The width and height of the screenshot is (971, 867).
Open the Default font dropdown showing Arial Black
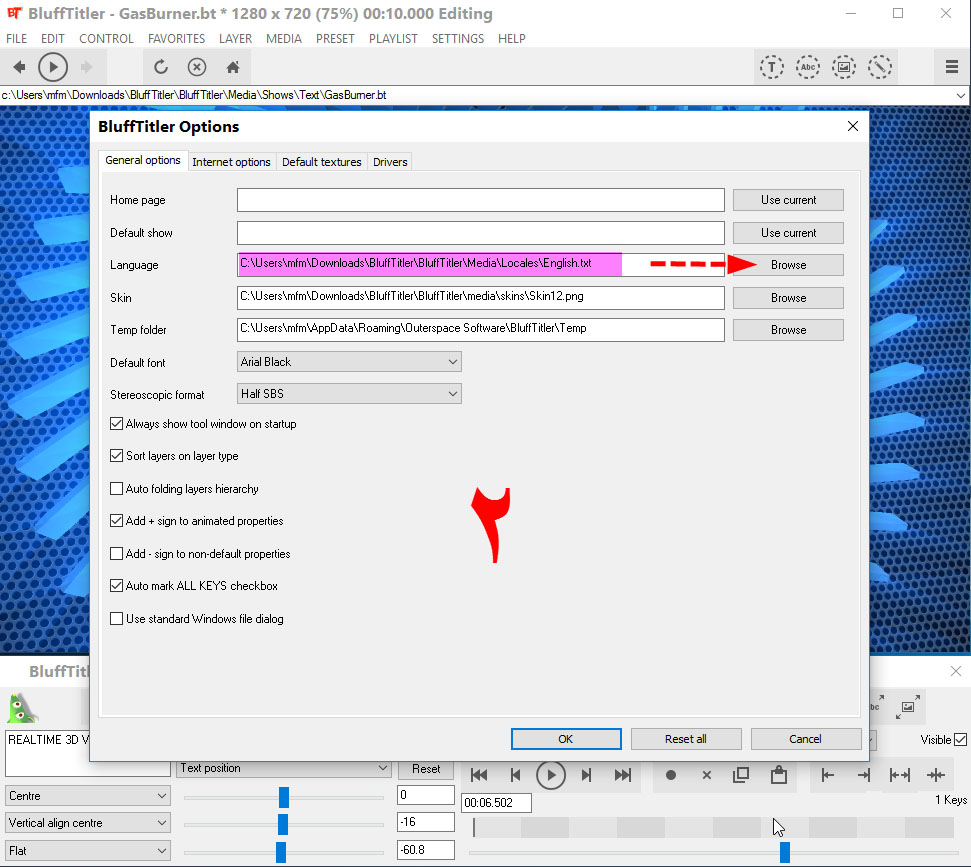[349, 362]
